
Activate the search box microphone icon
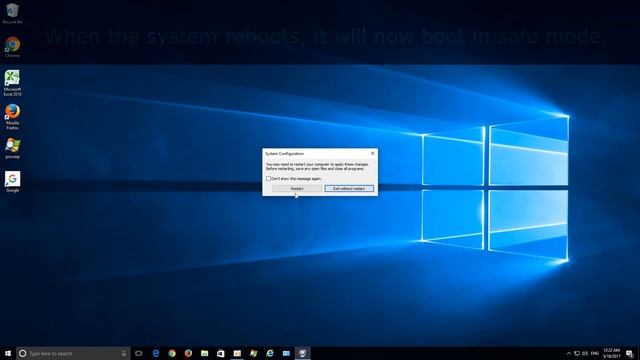click(124, 353)
